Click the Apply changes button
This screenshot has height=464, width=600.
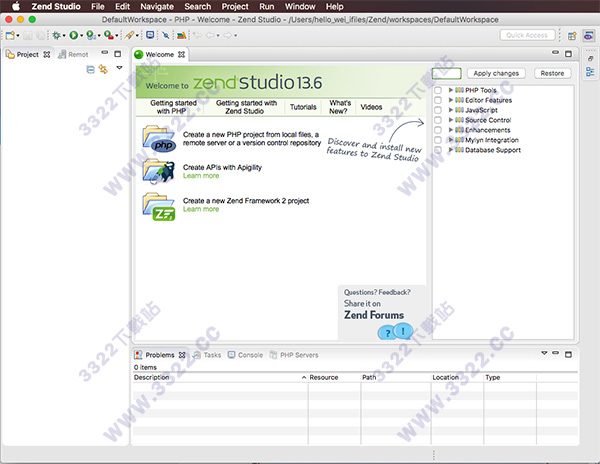(x=496, y=73)
